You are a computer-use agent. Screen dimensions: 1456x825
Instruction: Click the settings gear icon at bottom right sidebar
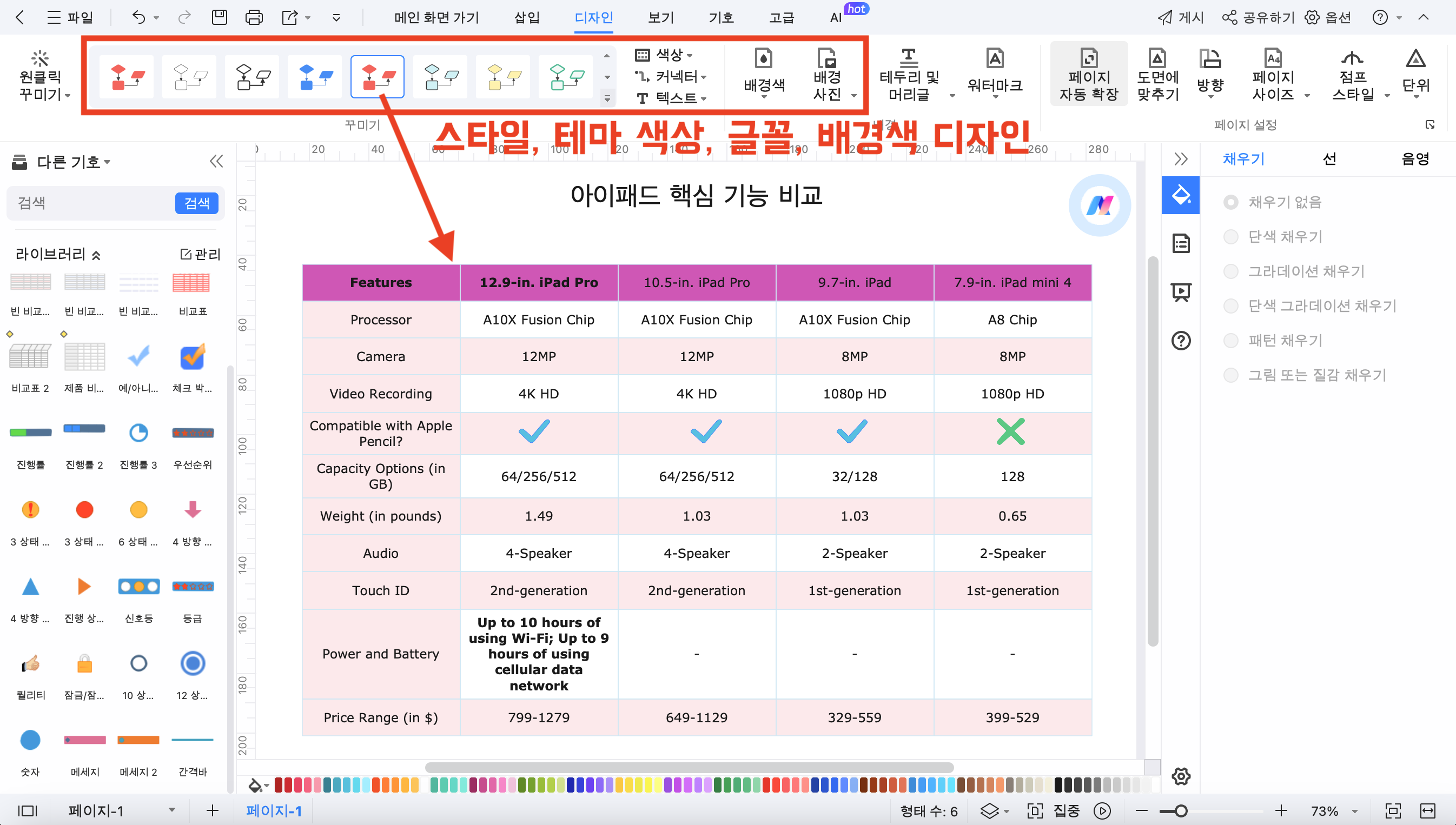click(x=1181, y=776)
